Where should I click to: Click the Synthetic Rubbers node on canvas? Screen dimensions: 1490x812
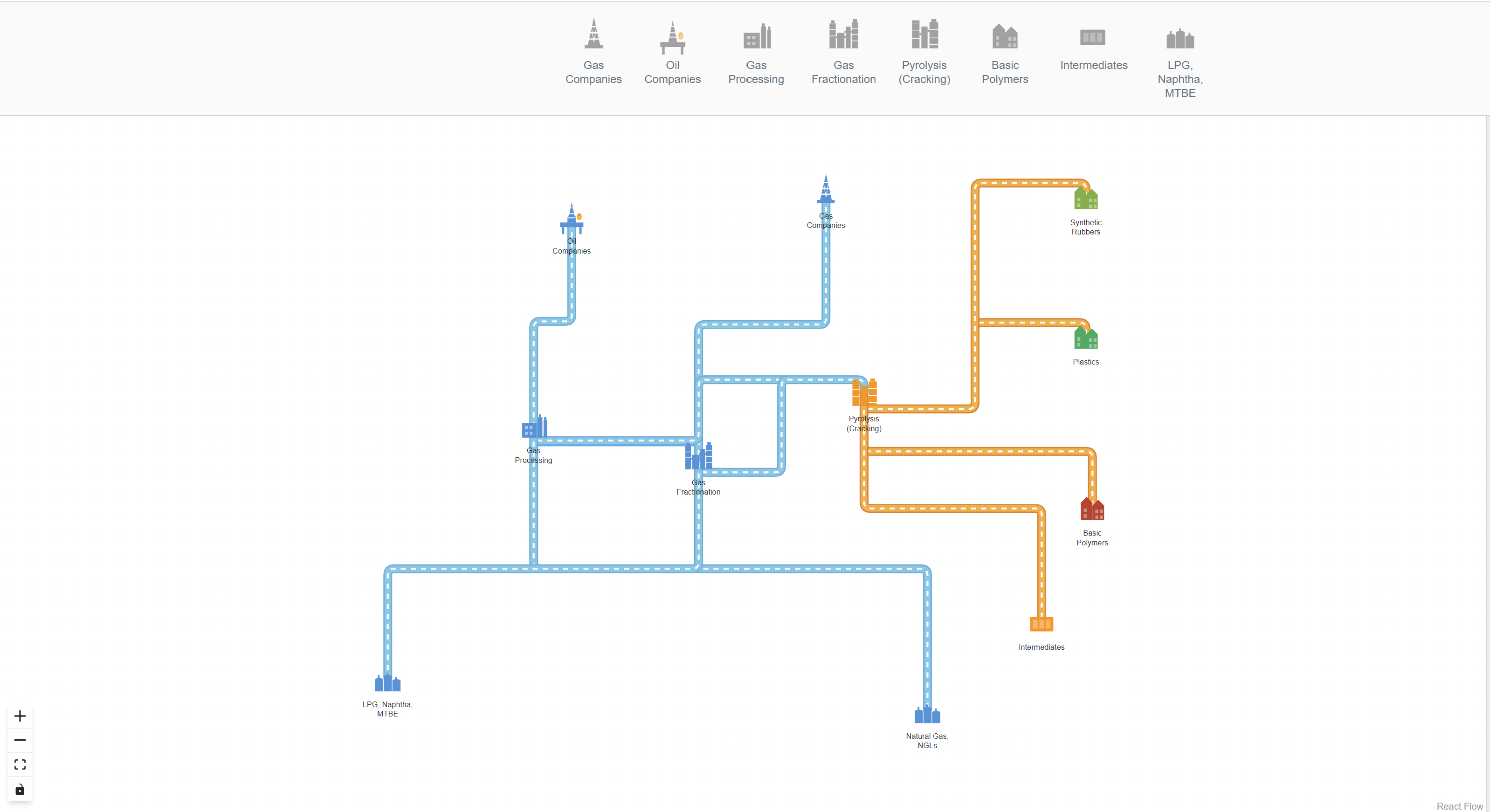(x=1087, y=199)
